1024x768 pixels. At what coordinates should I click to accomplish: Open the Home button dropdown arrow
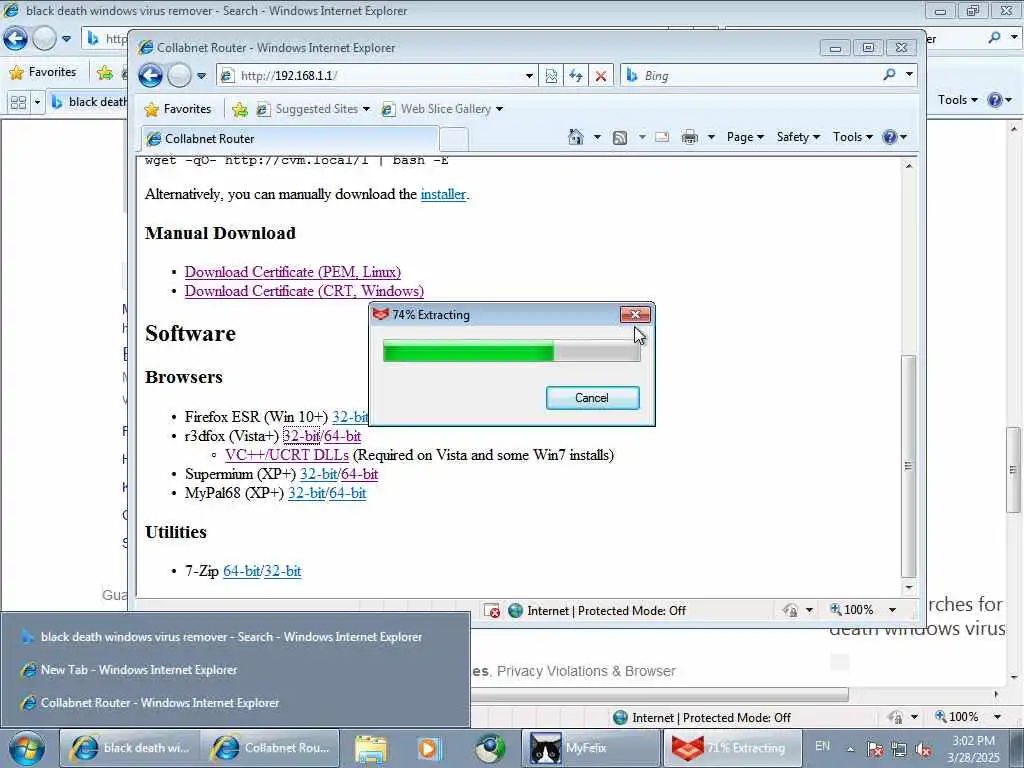[596, 137]
